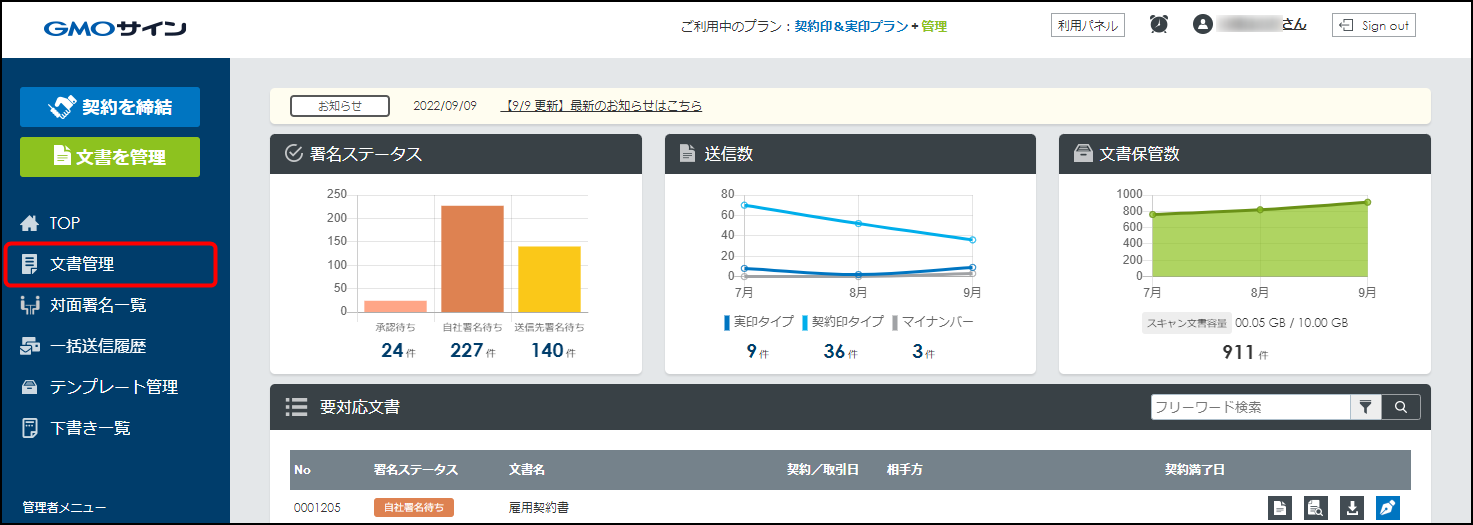Select 文書管理 in the sidebar
Viewport: 1473px width, 525px height.
pyautogui.click(x=82, y=265)
